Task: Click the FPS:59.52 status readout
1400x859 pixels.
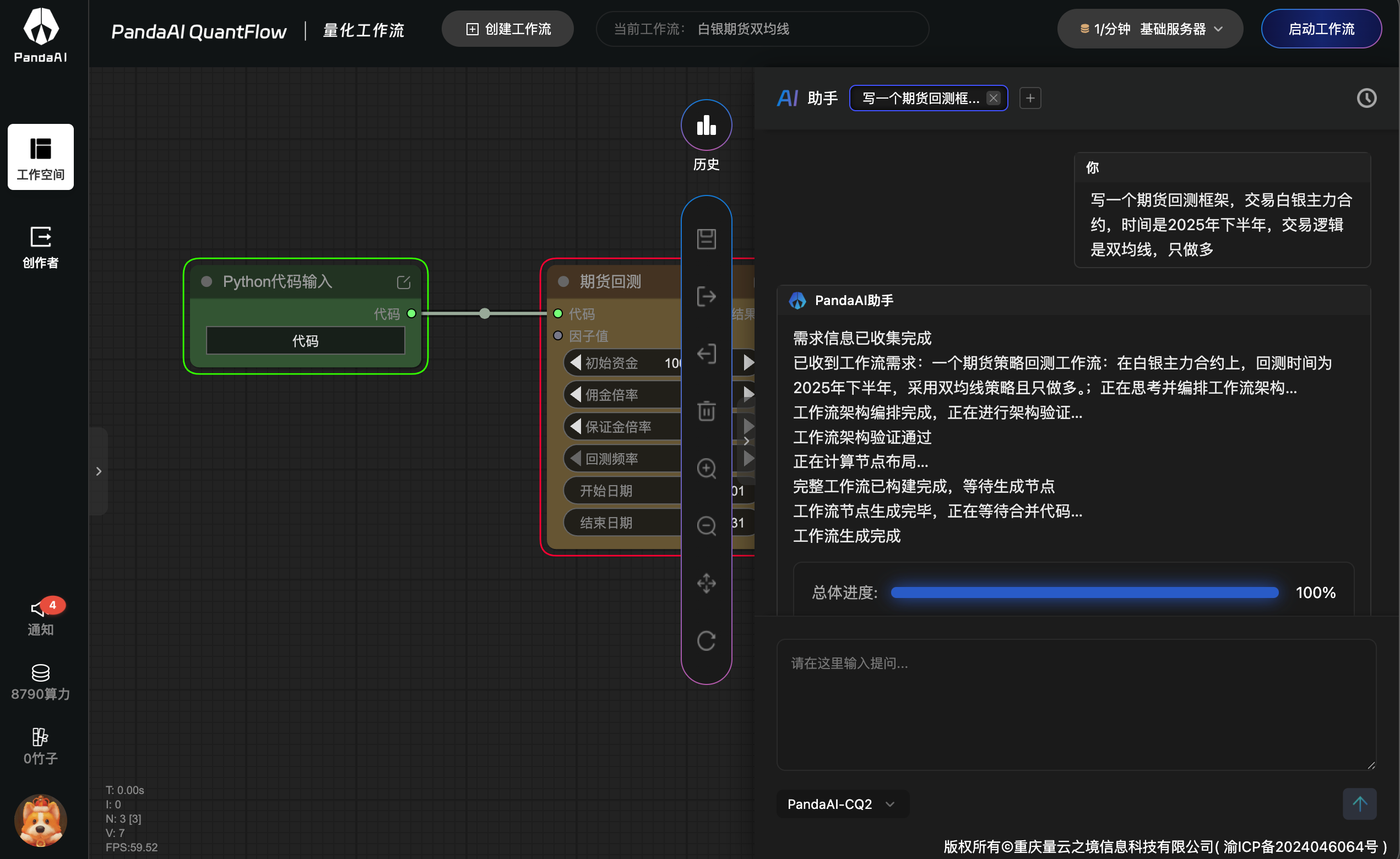Action: point(132,847)
